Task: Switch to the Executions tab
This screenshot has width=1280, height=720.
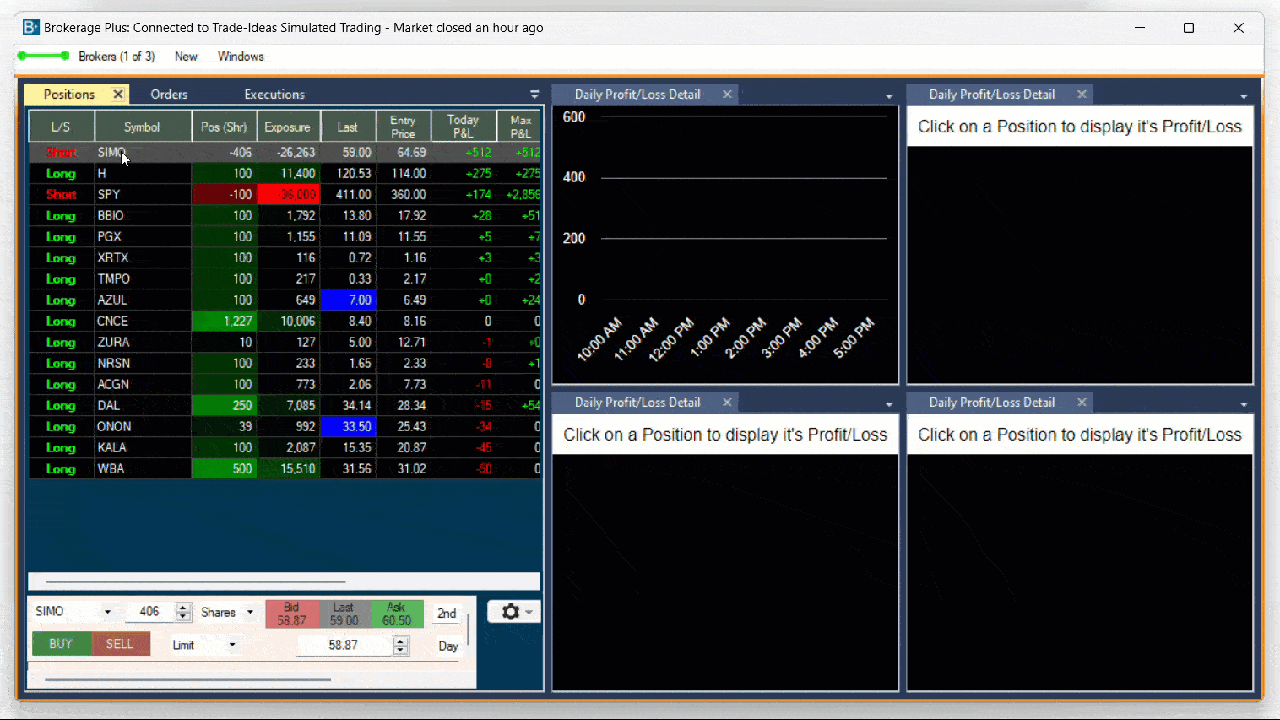Action: click(274, 94)
